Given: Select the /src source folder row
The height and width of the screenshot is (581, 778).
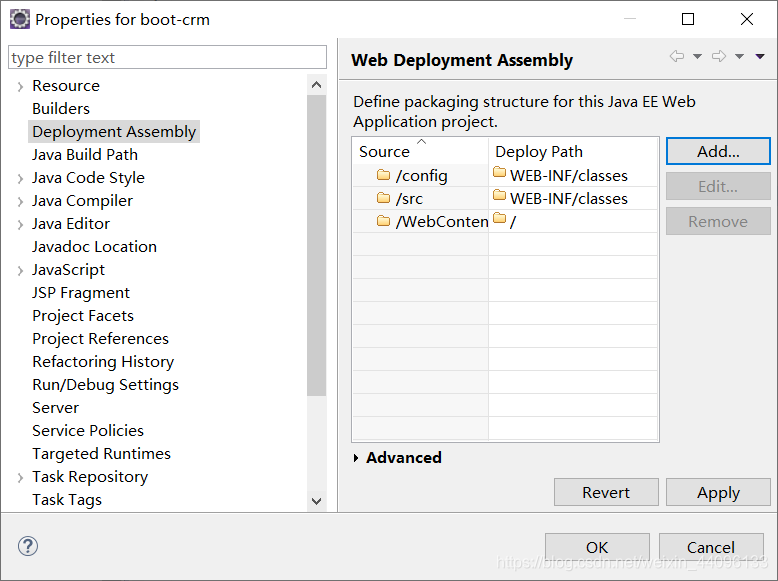Looking at the screenshot, I should [505, 198].
